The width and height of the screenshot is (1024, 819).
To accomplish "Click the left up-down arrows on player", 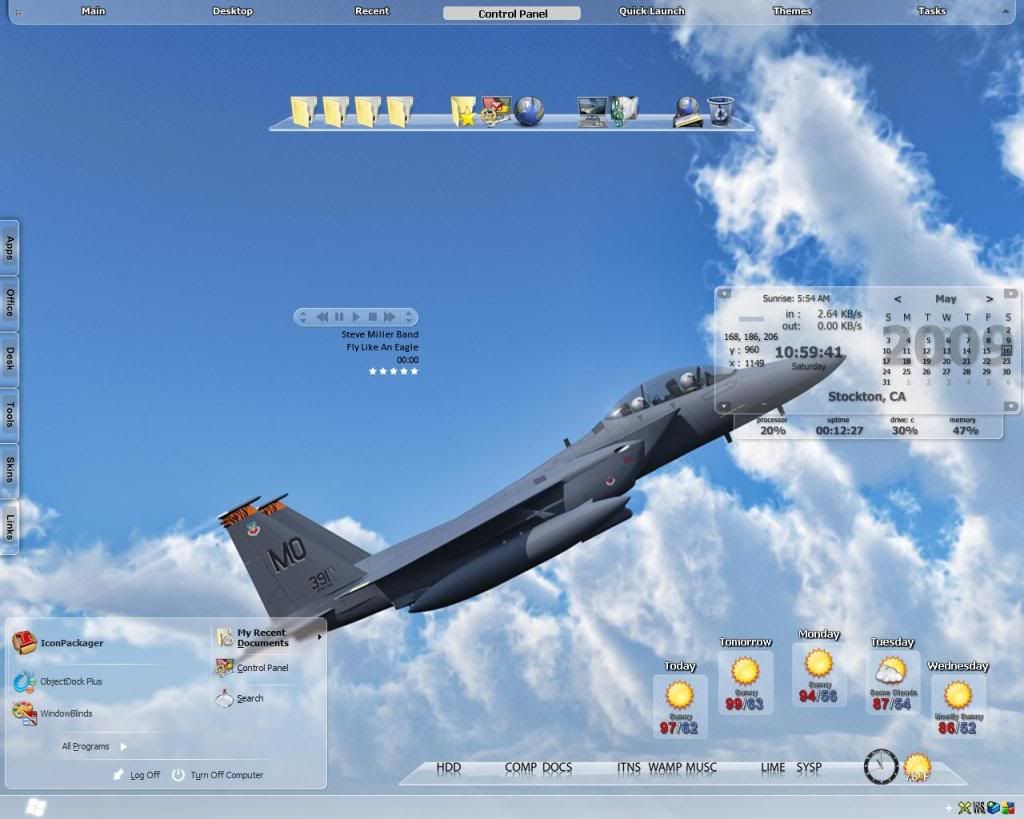I will point(302,317).
